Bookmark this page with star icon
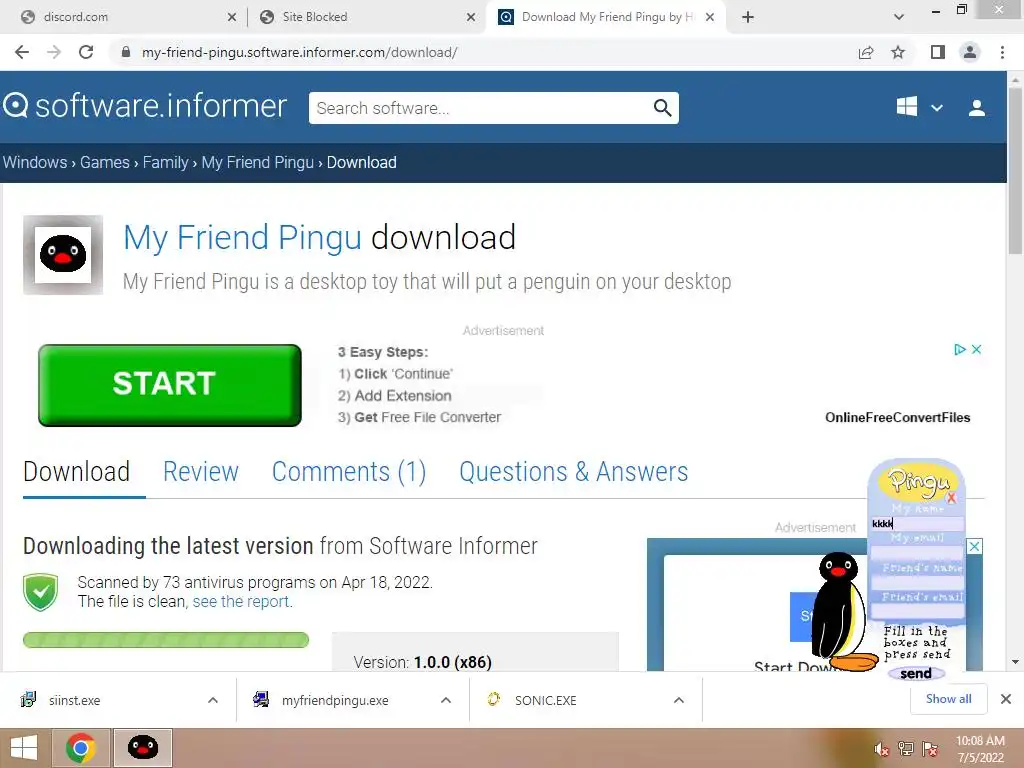This screenshot has width=1024, height=768. [898, 52]
